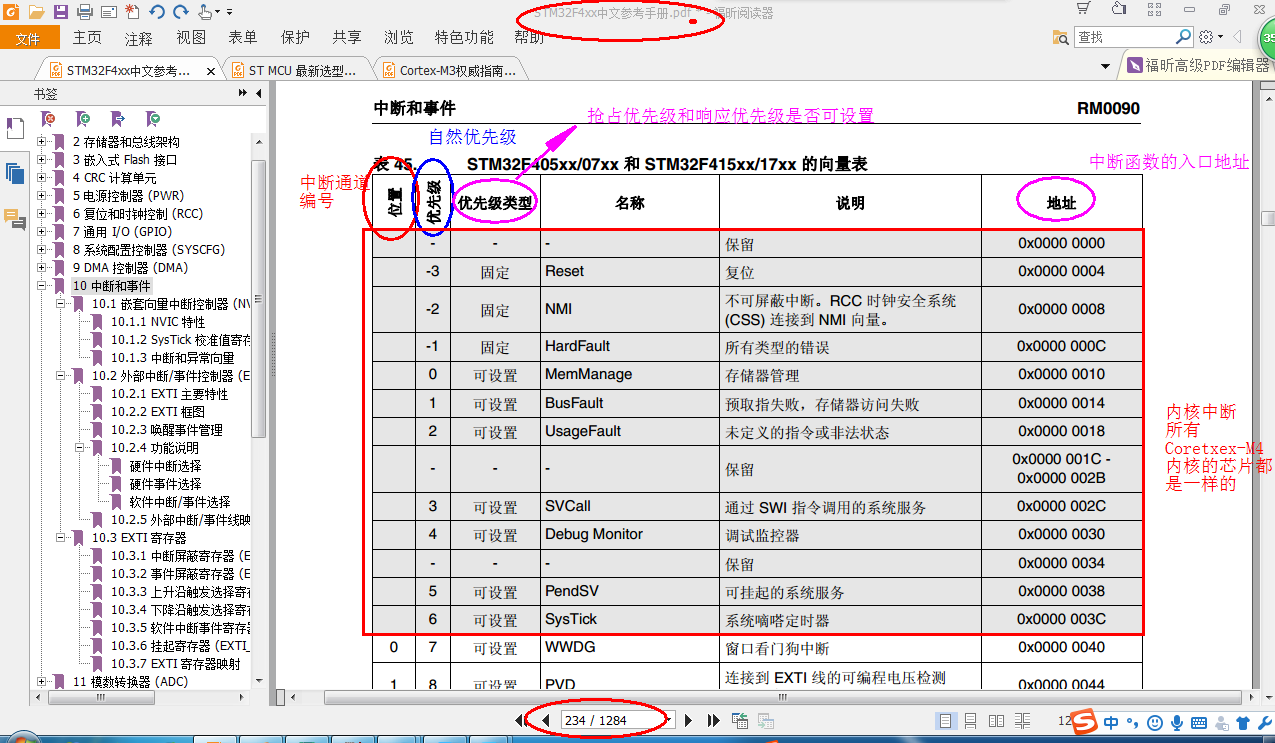
Task: Select the hand touch mode icon
Action: coord(205,12)
